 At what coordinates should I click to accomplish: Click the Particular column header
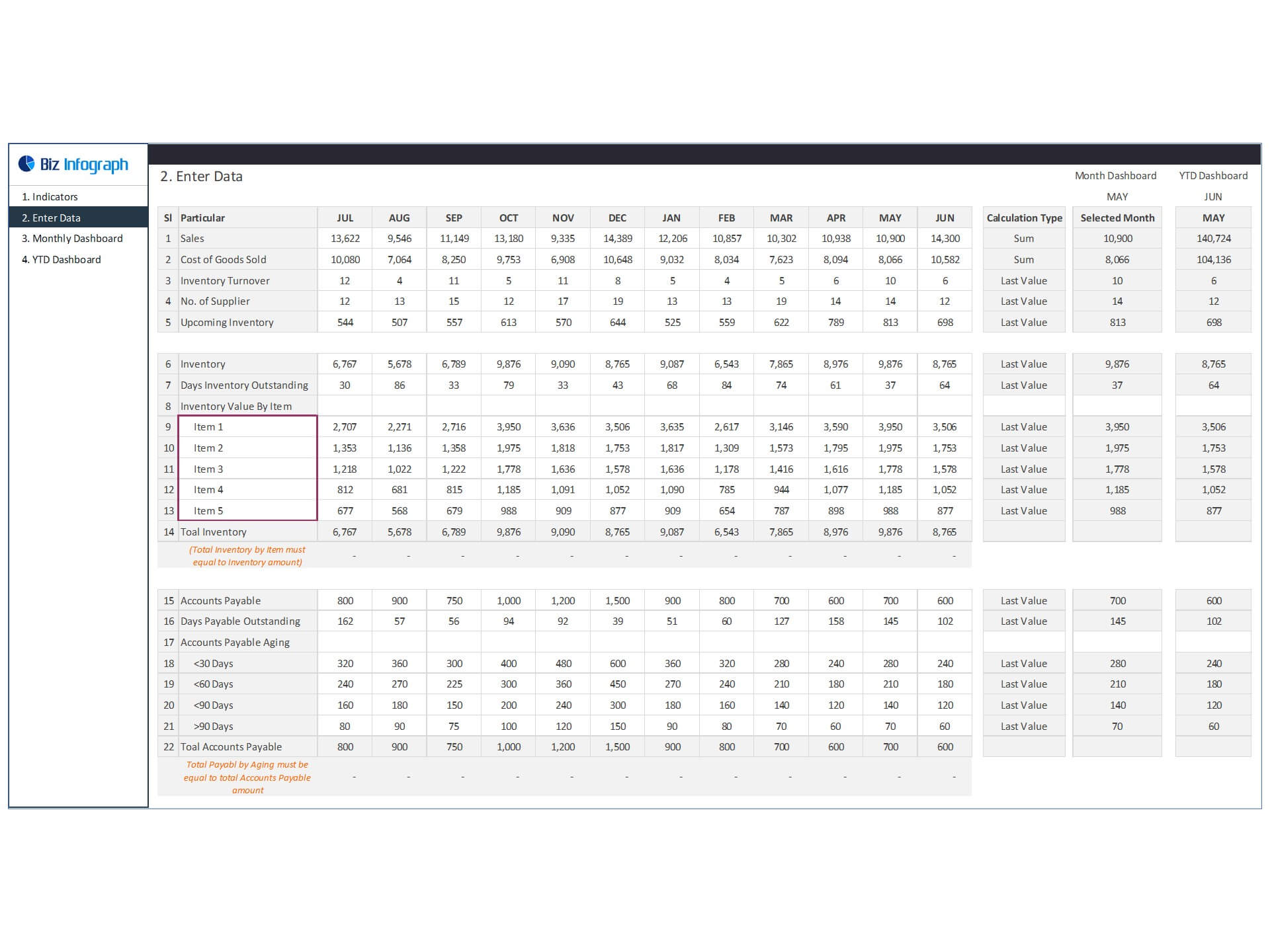247,218
